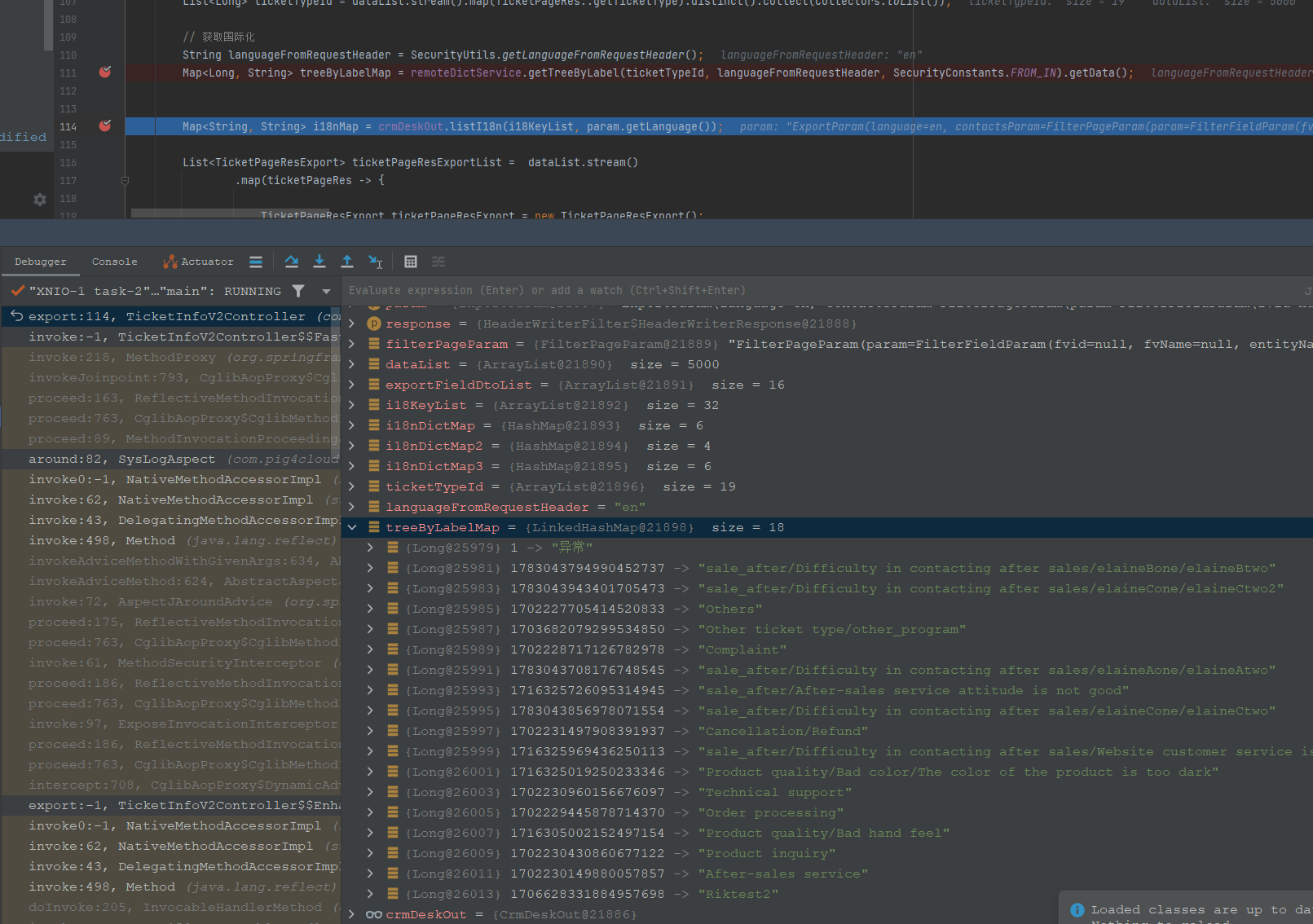Expand the map entry with value "Others"
The height and width of the screenshot is (924, 1313).
(370, 609)
